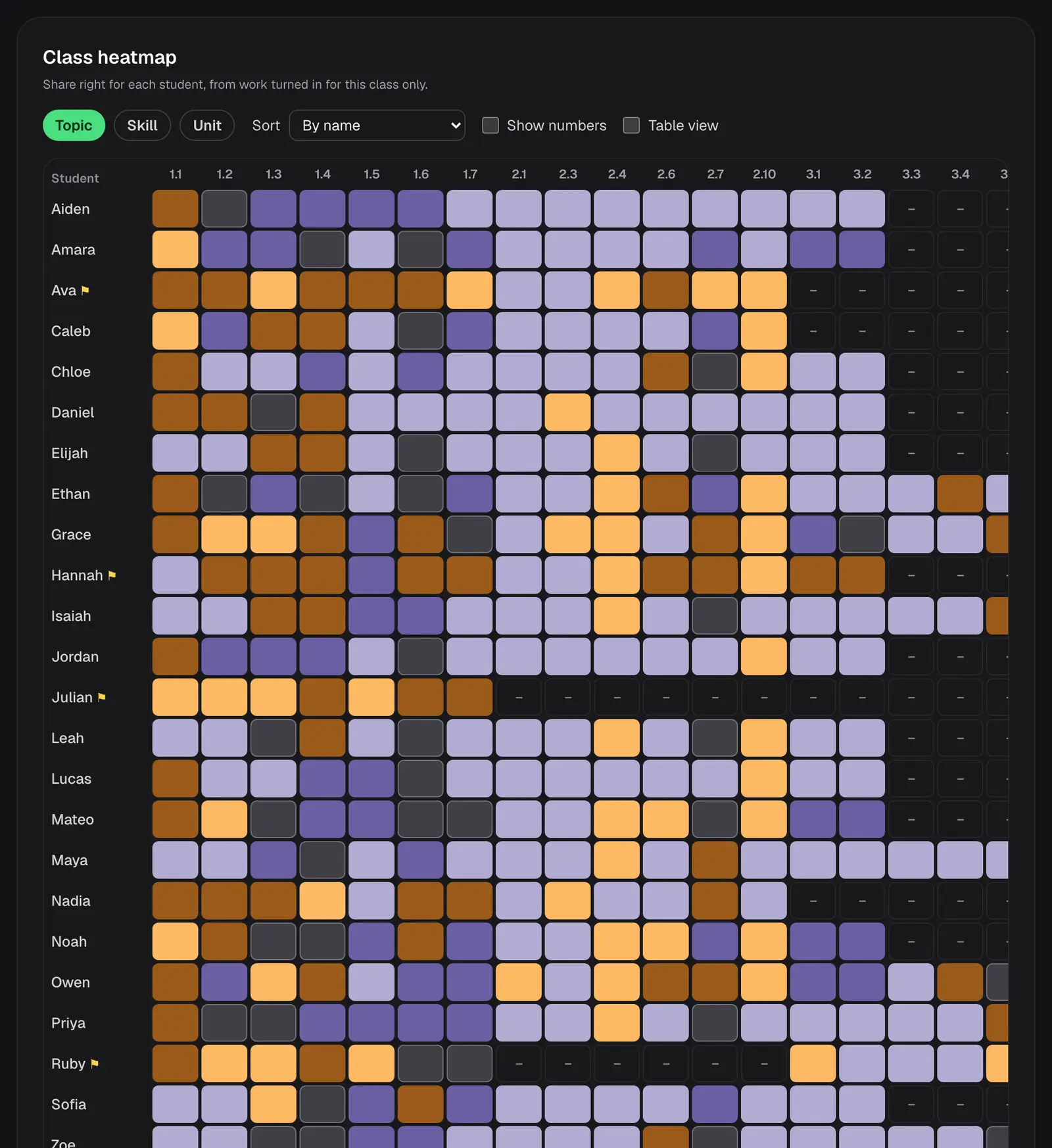Select student name Grace
The width and height of the screenshot is (1052, 1148).
[71, 535]
